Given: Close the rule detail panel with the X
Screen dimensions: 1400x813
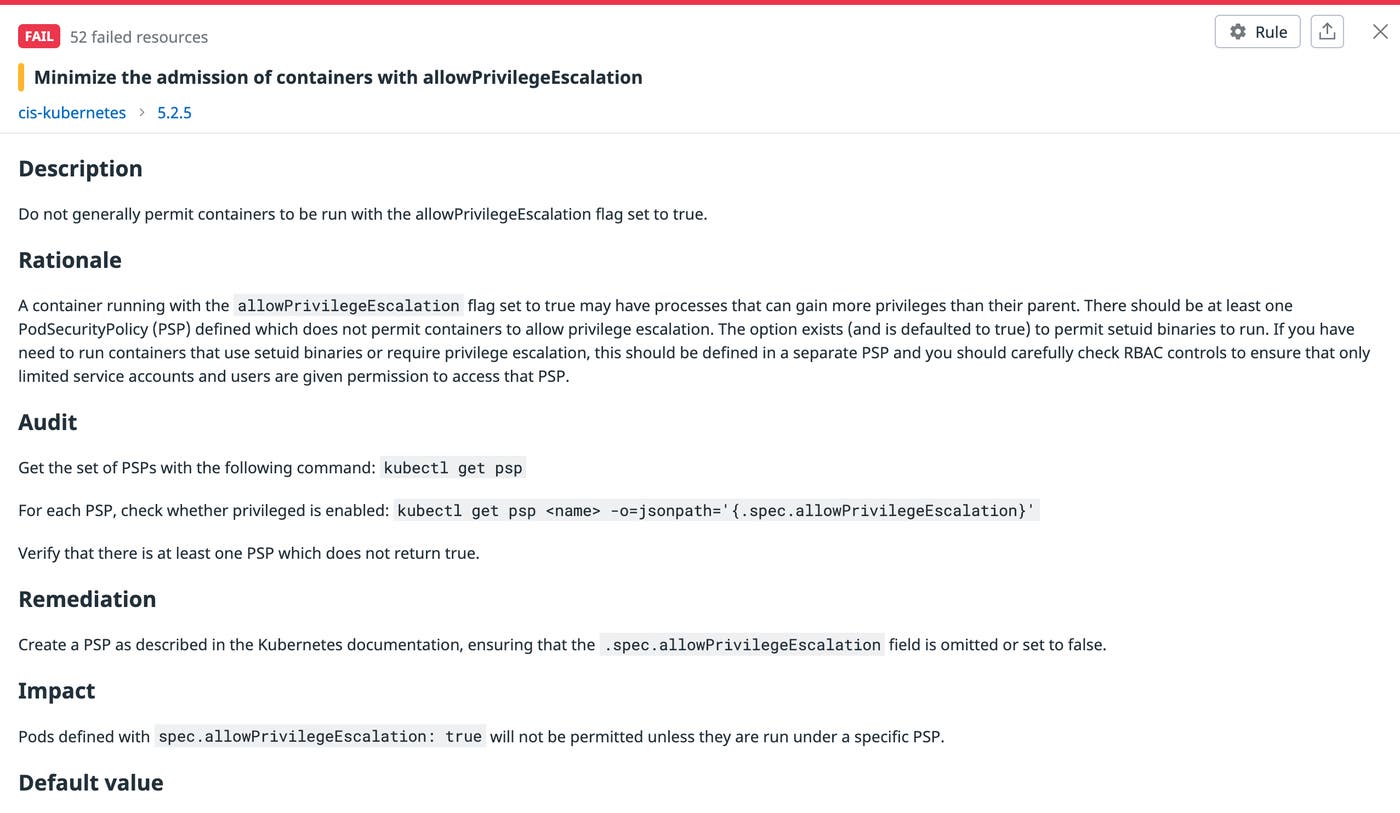Looking at the screenshot, I should pyautogui.click(x=1380, y=31).
